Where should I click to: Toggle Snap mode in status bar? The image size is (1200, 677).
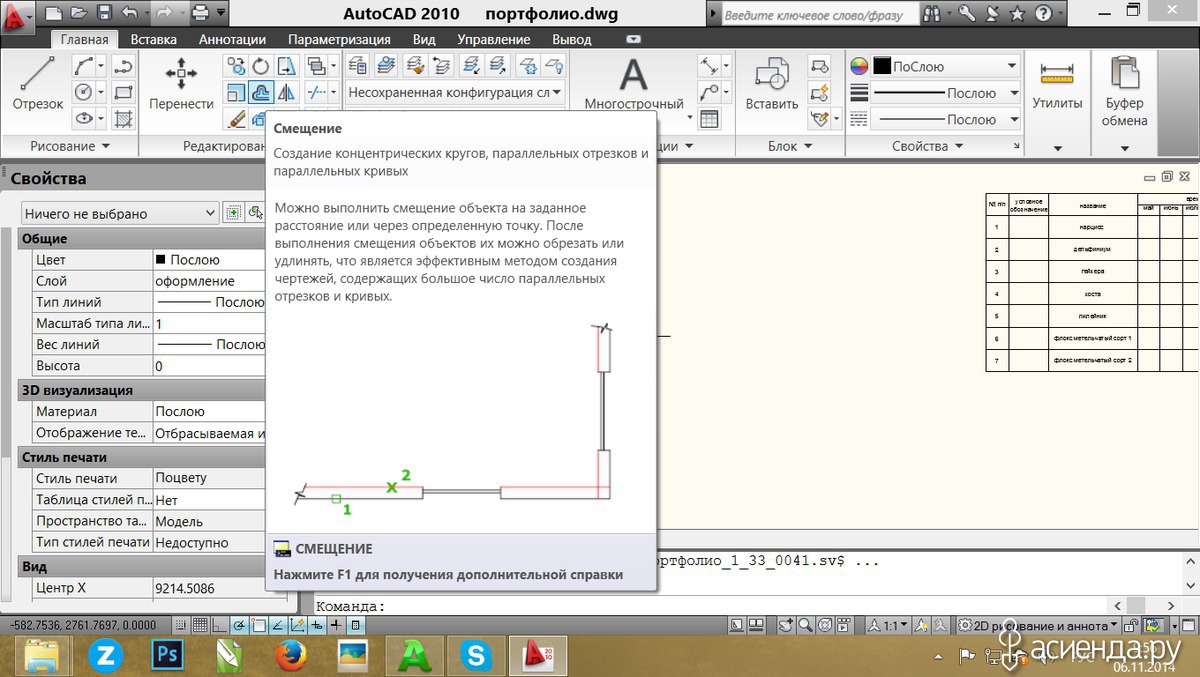pyautogui.click(x=182, y=625)
